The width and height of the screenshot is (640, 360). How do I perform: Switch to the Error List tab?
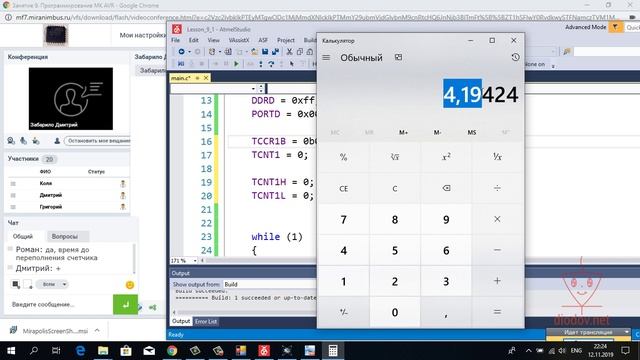(206, 322)
